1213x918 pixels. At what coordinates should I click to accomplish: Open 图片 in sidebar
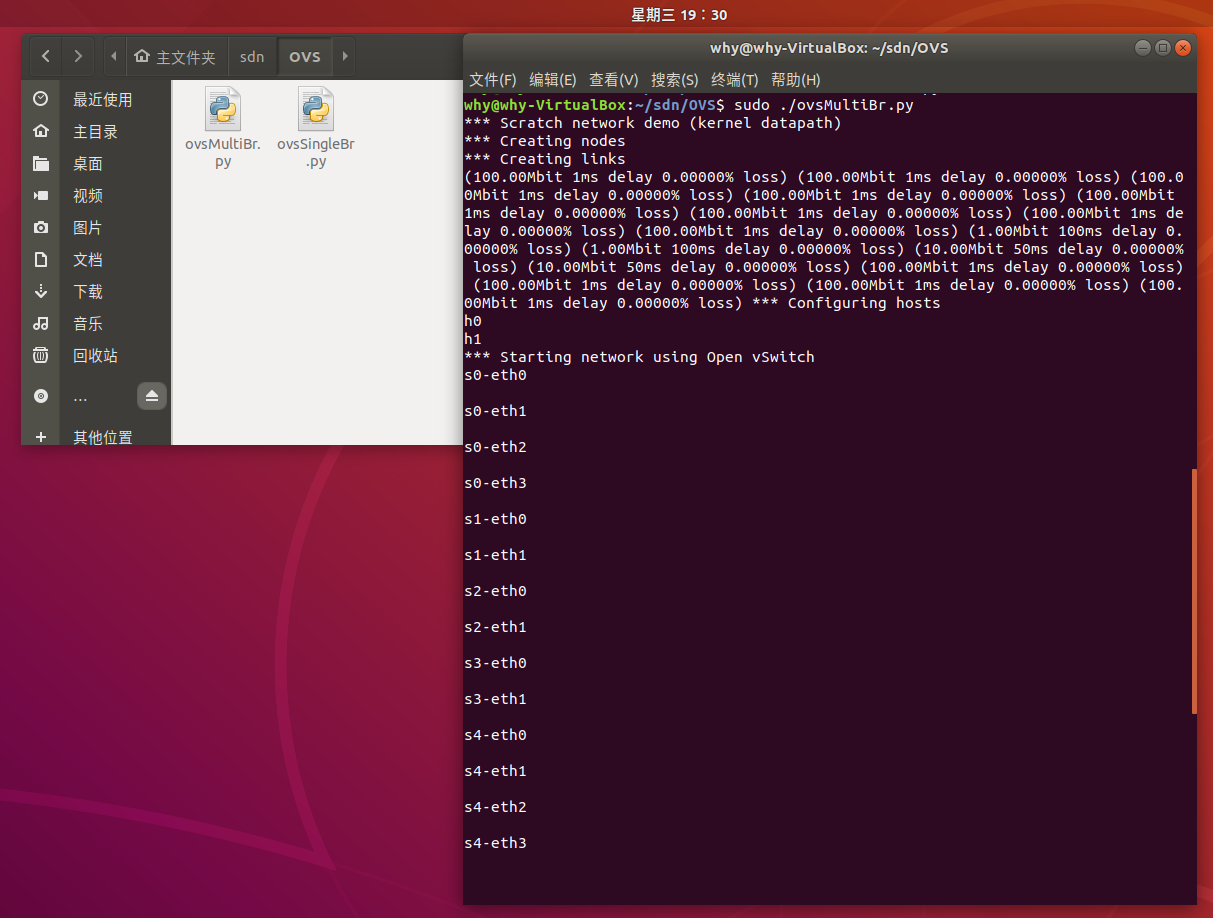(87, 228)
